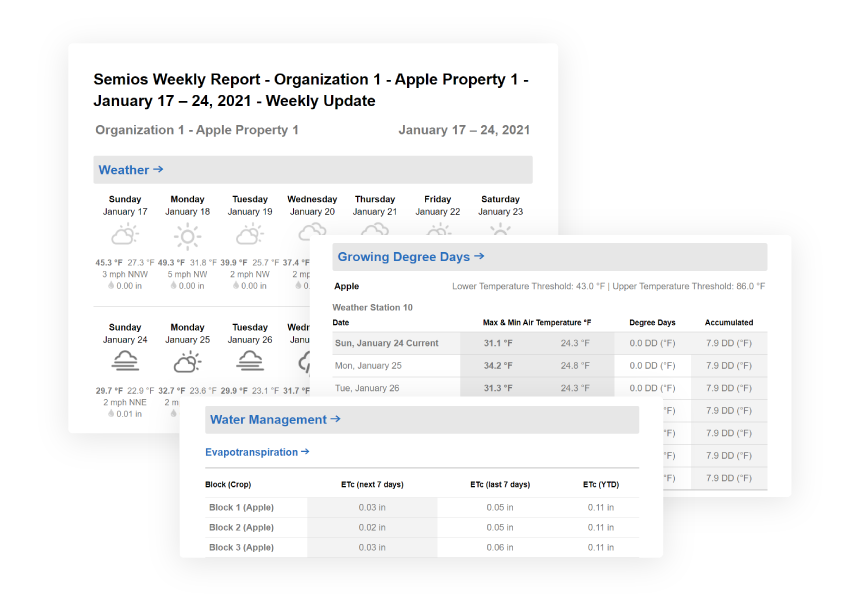The height and width of the screenshot is (600, 860).
Task: Click the Monday January 18 sunny icon
Action: click(x=187, y=236)
